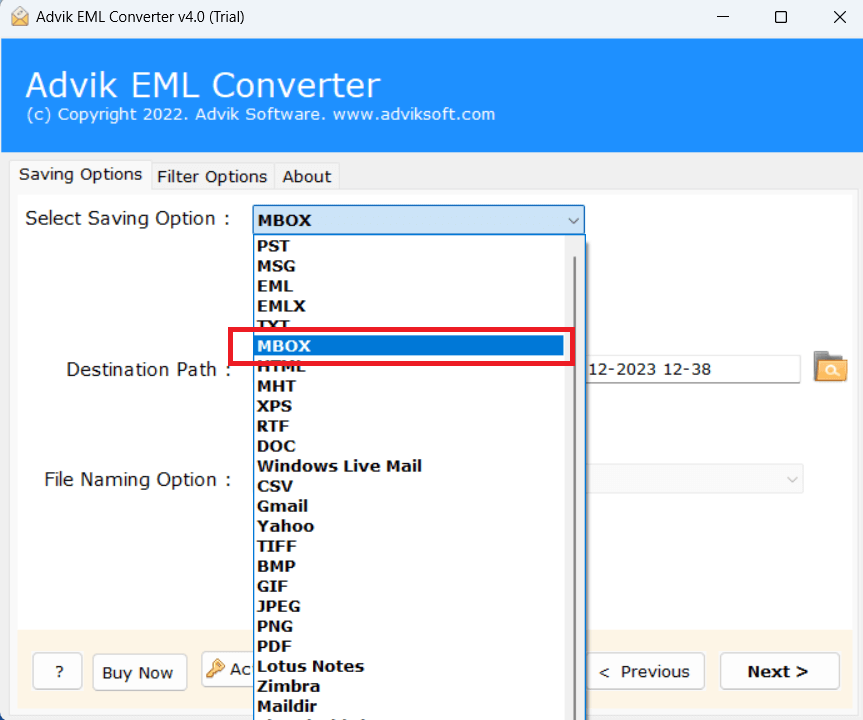Choose Zimbra saving option
The width and height of the screenshot is (863, 720).
click(409, 686)
